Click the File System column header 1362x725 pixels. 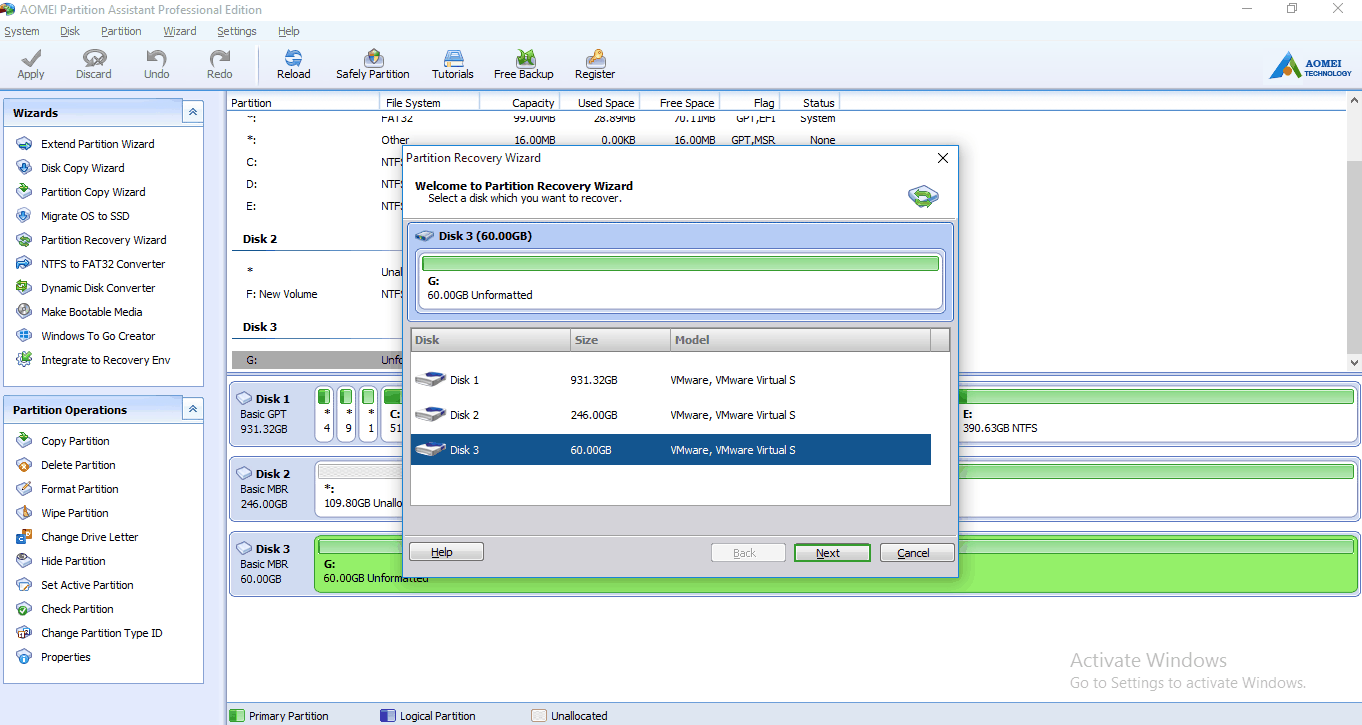point(430,103)
